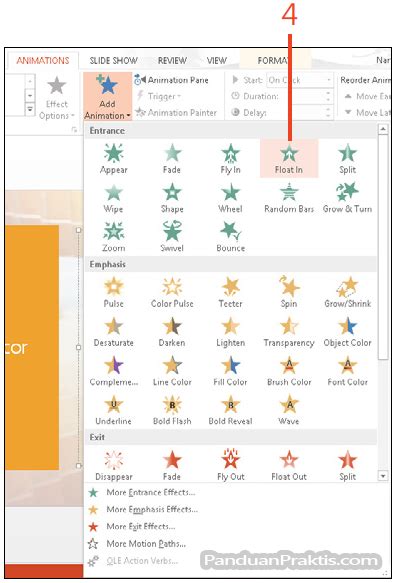397x583 pixels.
Task: Choose the Fade exit effect
Action: coord(172,465)
